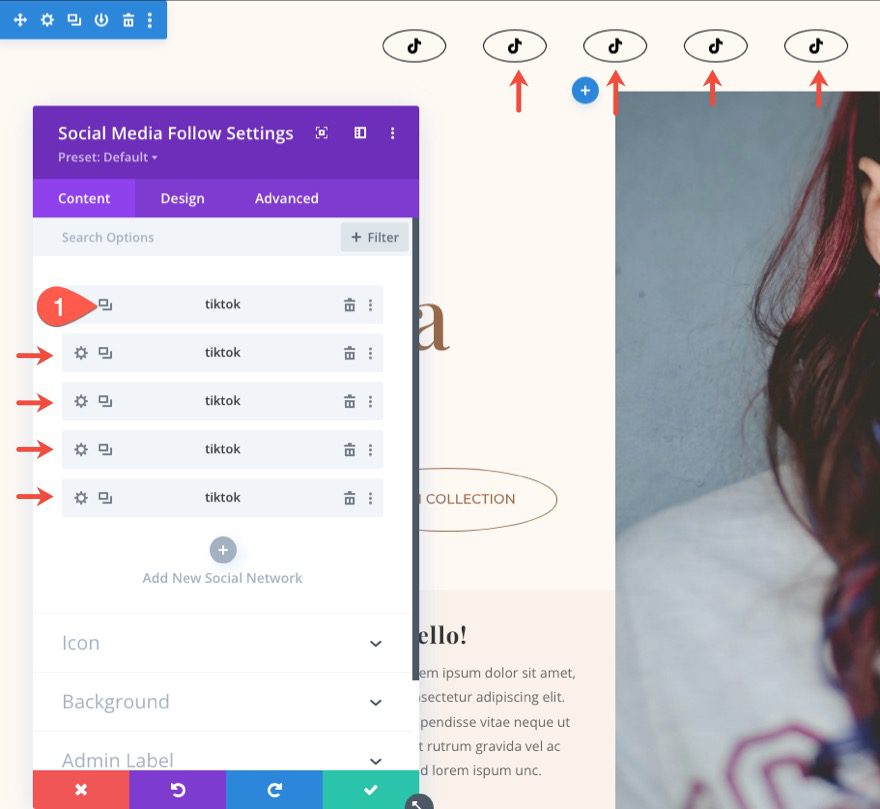
Task: Save changes with the green checkmark button
Action: pos(370,790)
